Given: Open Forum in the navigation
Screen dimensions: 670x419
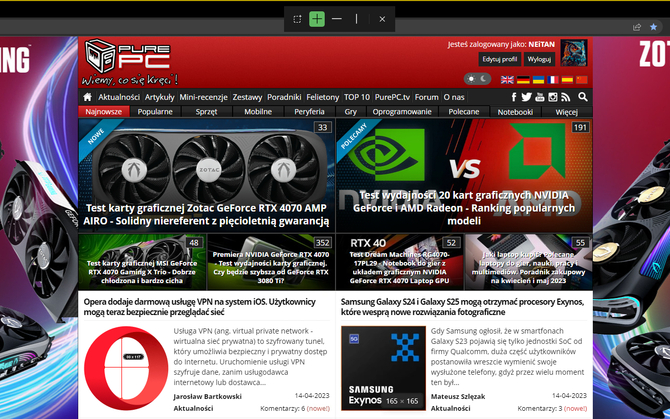Looking at the screenshot, I should point(426,97).
